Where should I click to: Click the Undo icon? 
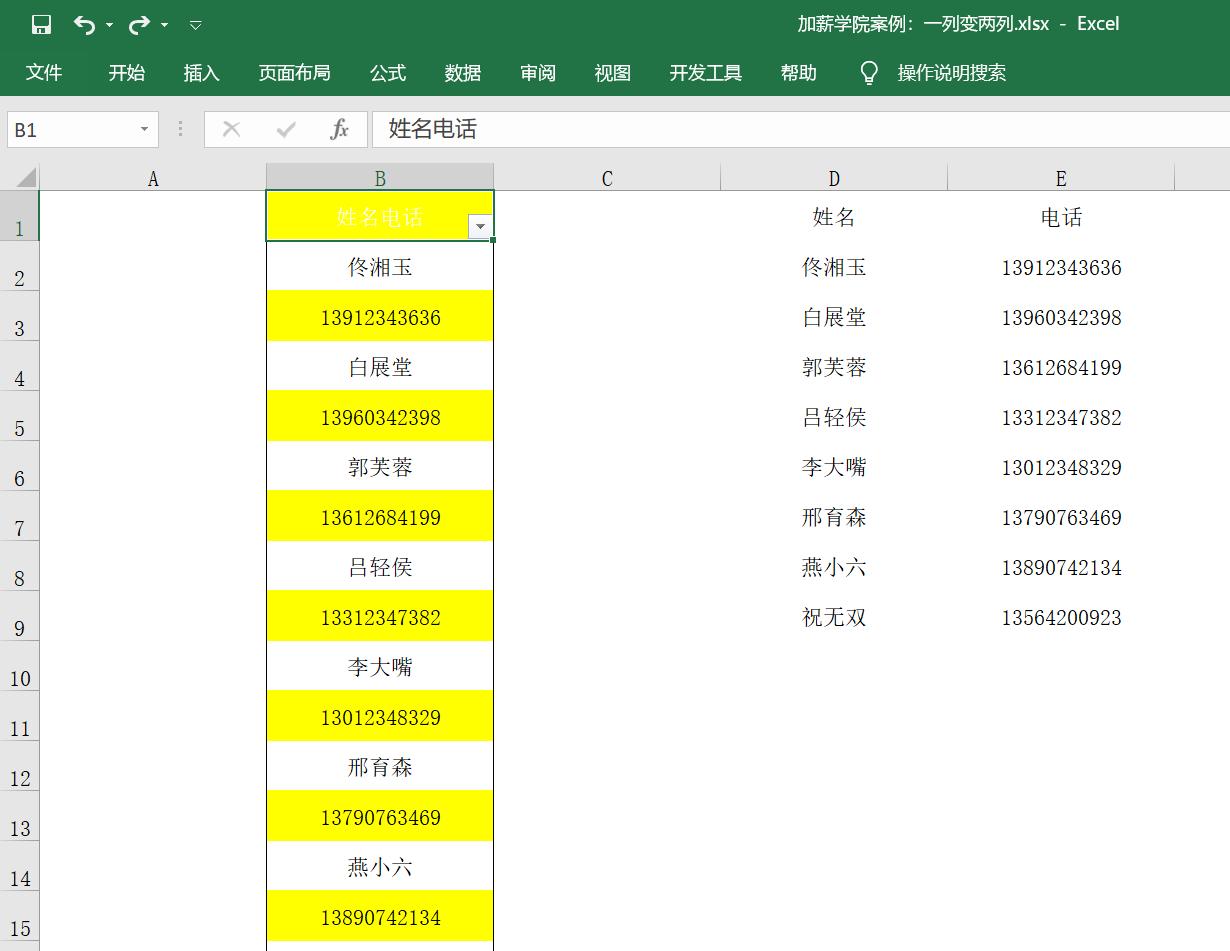pos(85,24)
